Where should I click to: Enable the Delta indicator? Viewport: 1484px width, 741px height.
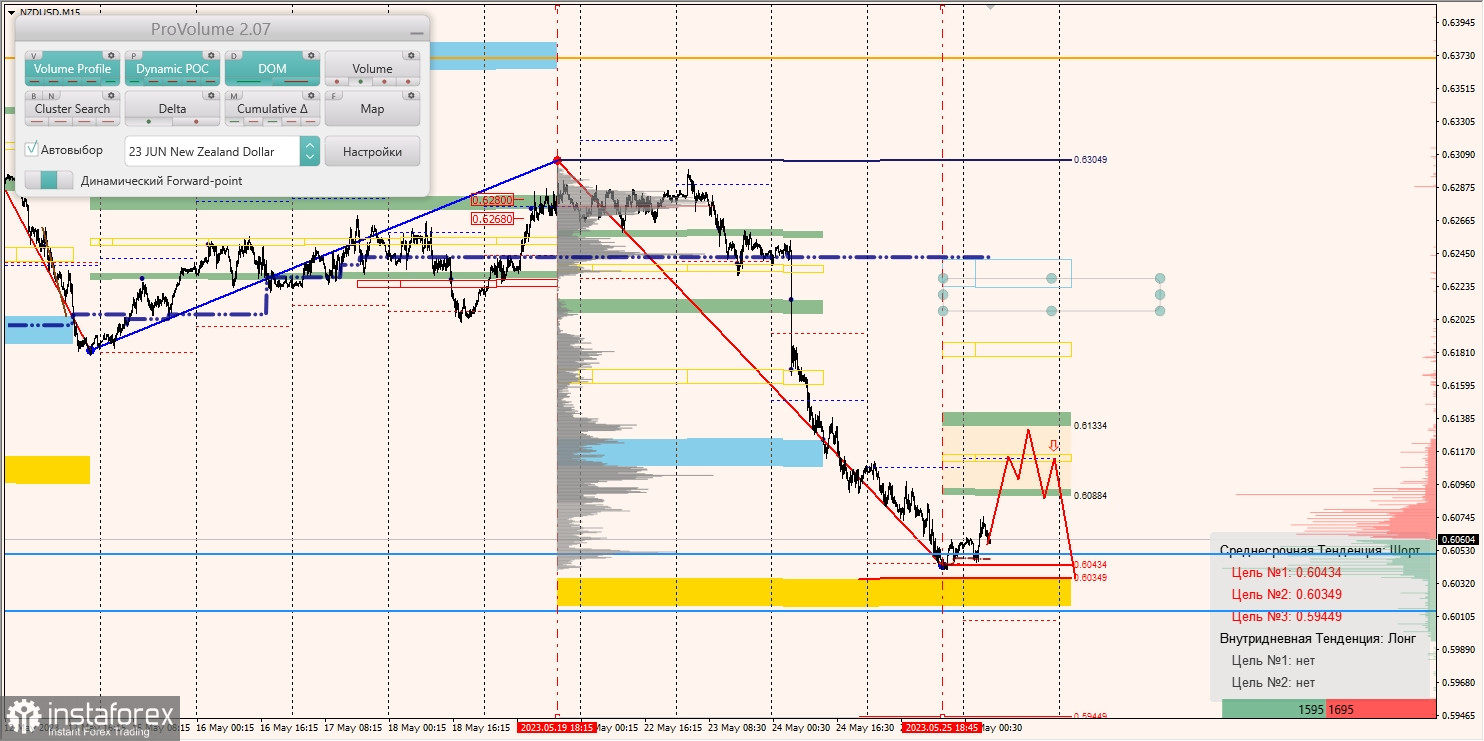pyautogui.click(x=172, y=108)
